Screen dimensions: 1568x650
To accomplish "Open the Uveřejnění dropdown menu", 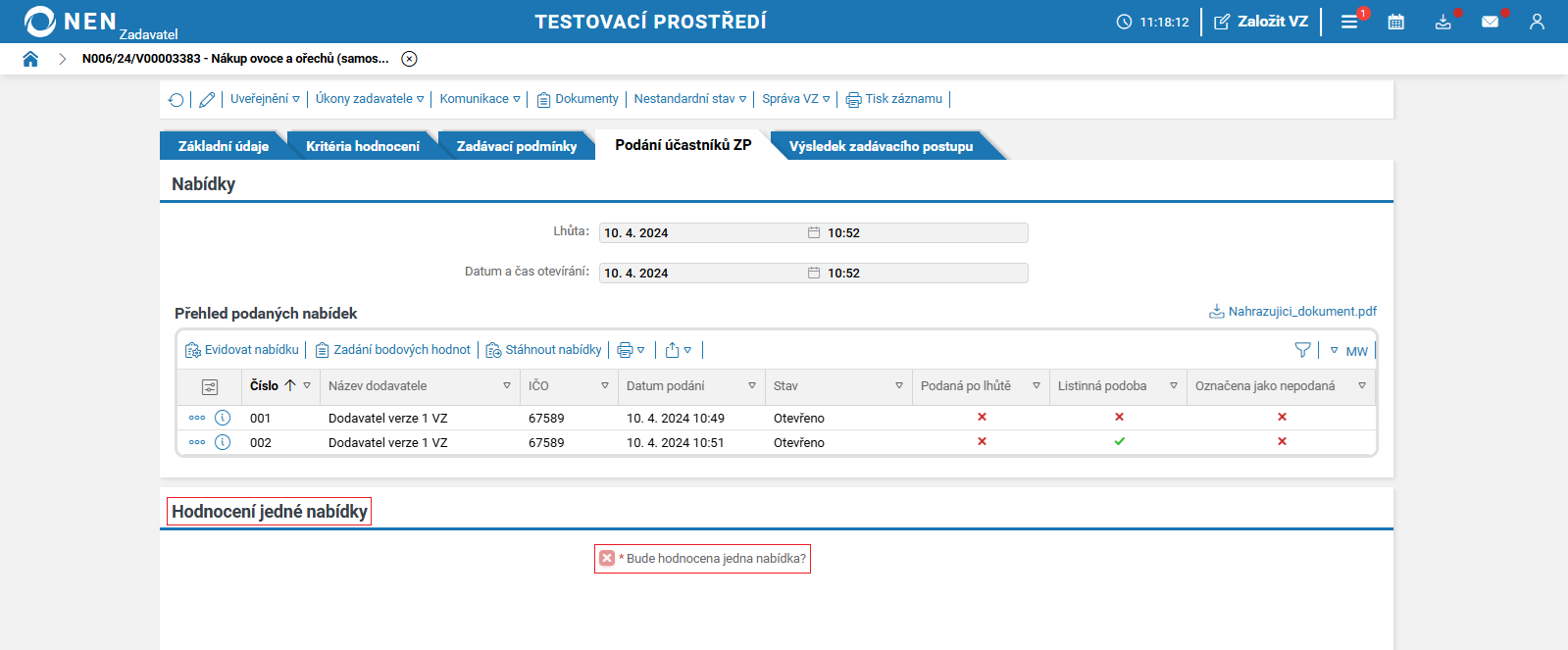I will point(265,99).
